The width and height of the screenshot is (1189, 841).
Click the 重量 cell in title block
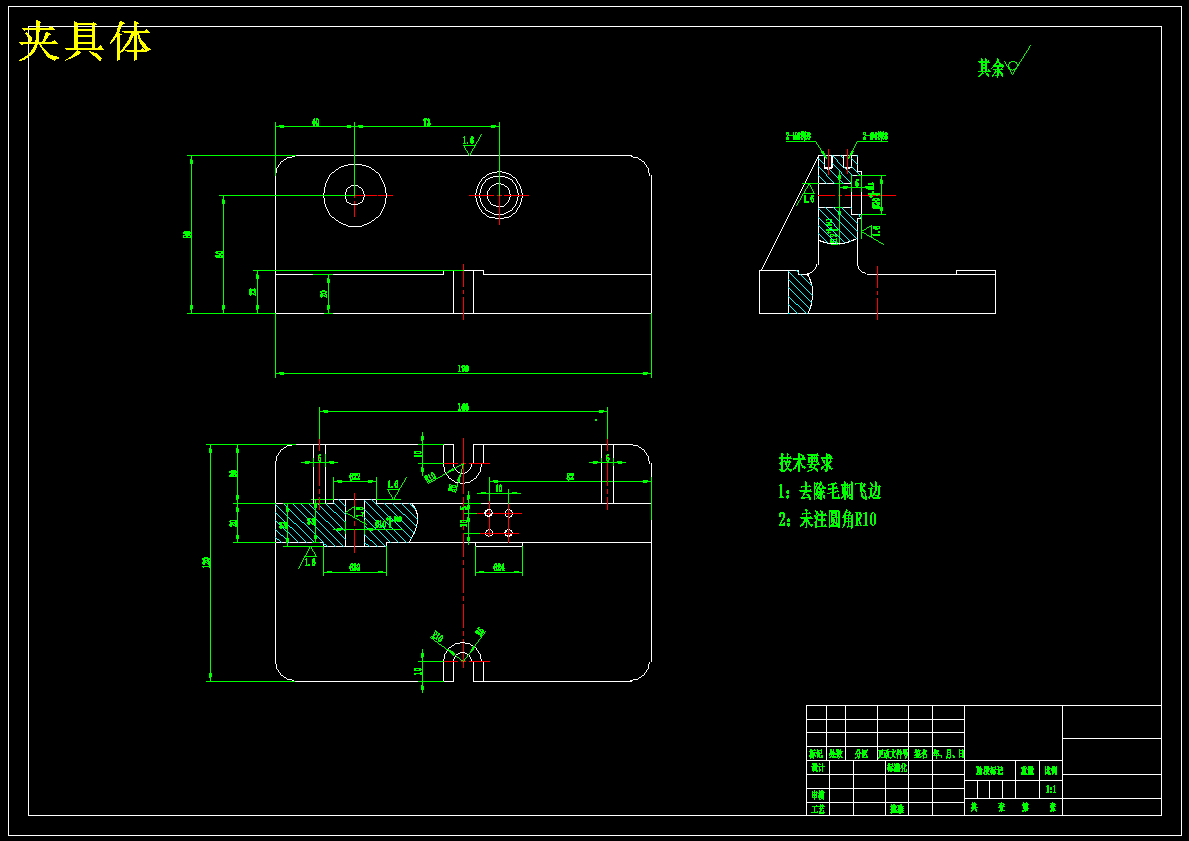pyautogui.click(x=1027, y=770)
